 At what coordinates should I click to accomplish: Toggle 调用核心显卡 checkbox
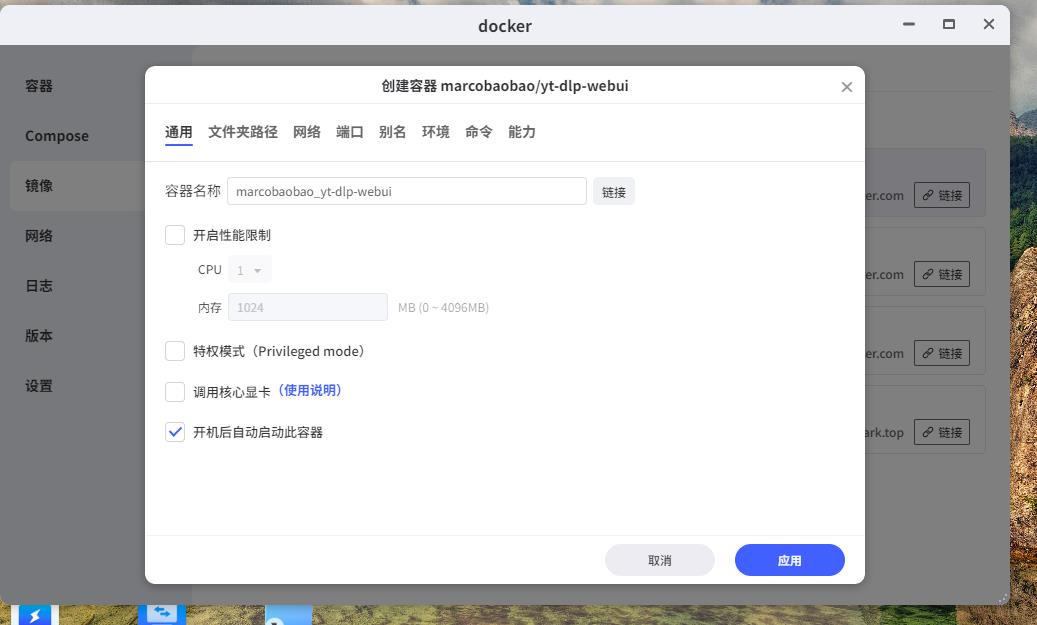point(175,392)
